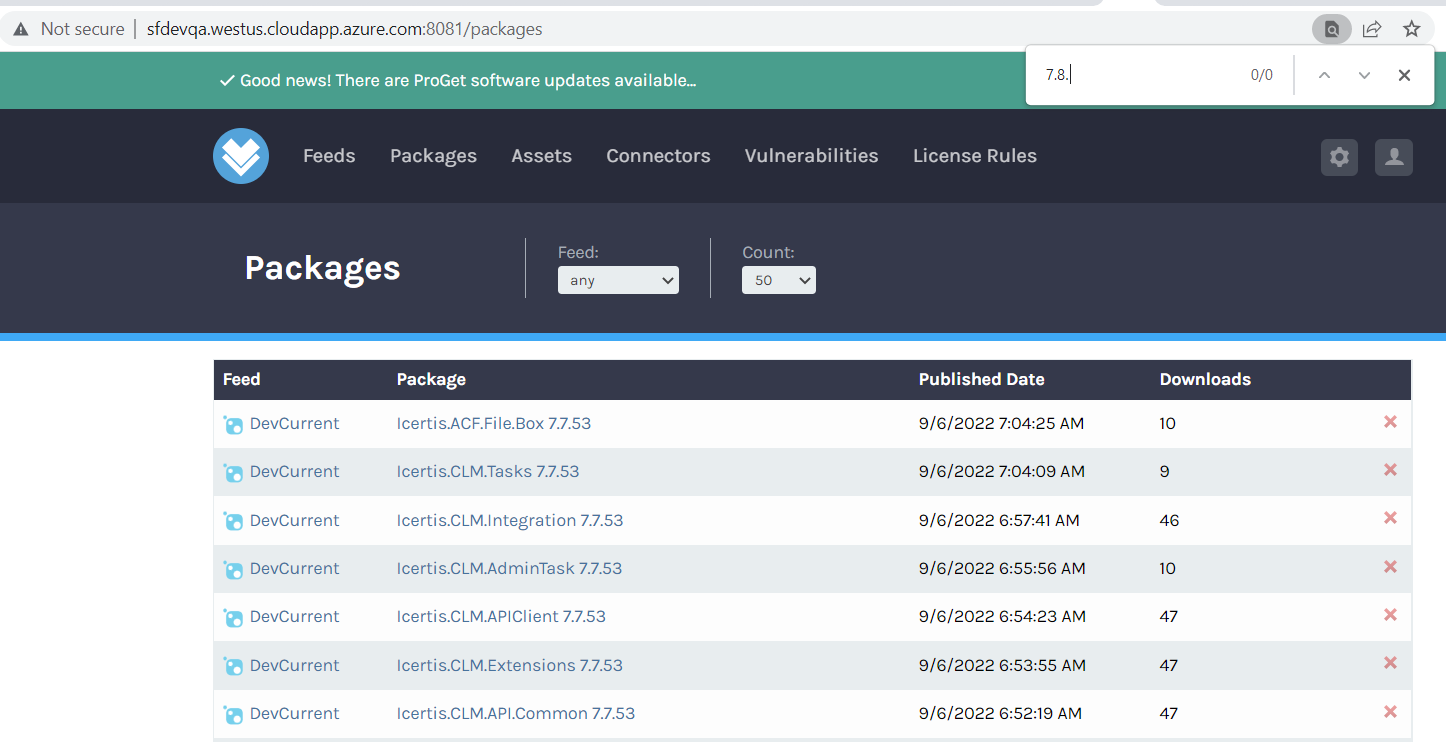The image size is (1446, 742).
Task: Click feed icon in CLM.Tasks row
Action: [233, 473]
